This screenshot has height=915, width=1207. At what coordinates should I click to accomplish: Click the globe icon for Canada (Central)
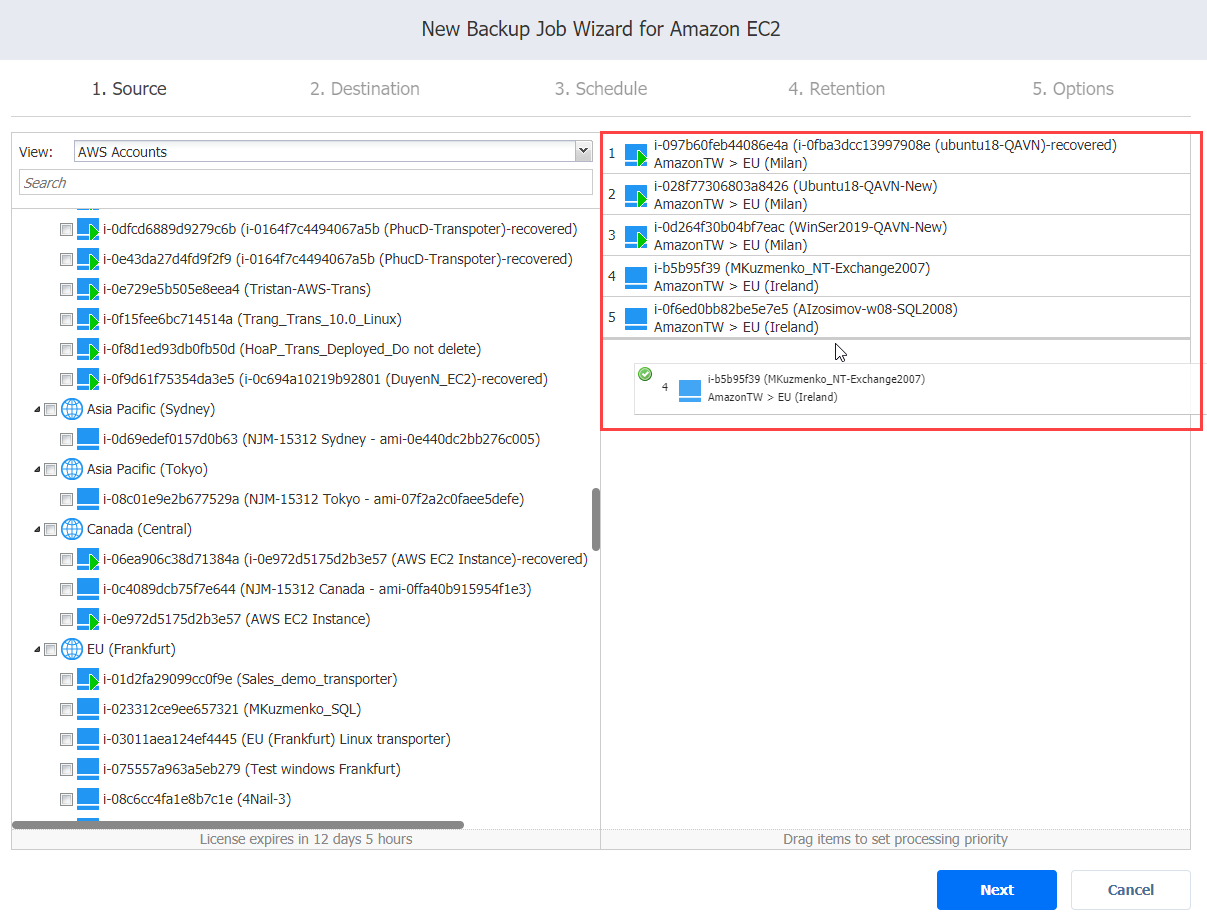point(72,529)
